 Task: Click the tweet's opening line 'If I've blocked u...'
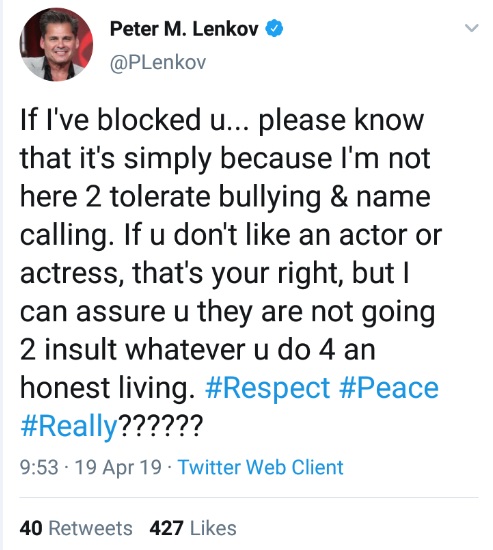(135, 120)
